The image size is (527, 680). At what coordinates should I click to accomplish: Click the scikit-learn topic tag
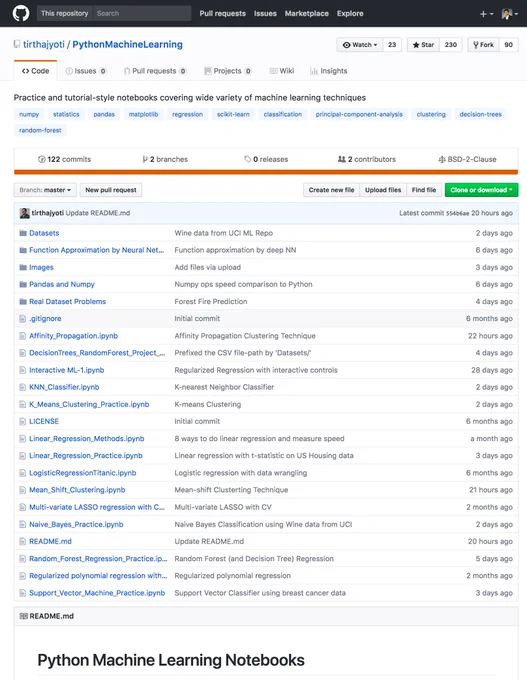[x=233, y=114]
